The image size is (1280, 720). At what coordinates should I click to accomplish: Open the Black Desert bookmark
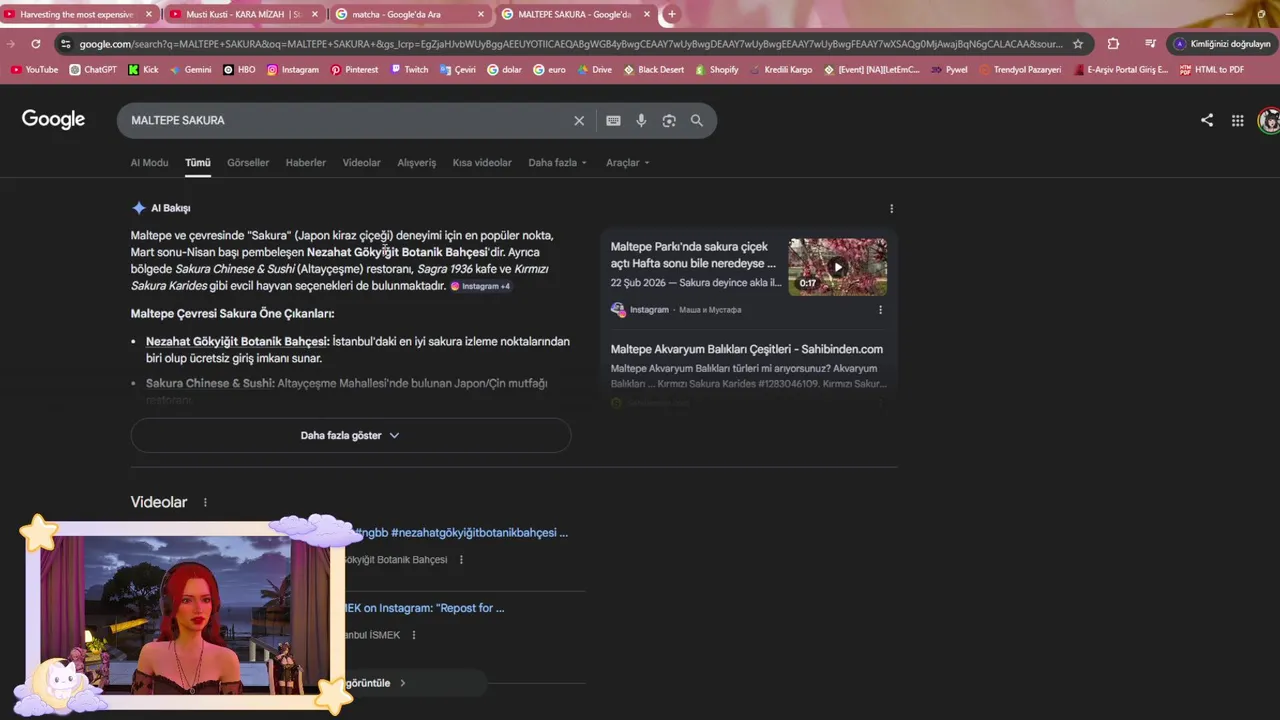coord(653,70)
